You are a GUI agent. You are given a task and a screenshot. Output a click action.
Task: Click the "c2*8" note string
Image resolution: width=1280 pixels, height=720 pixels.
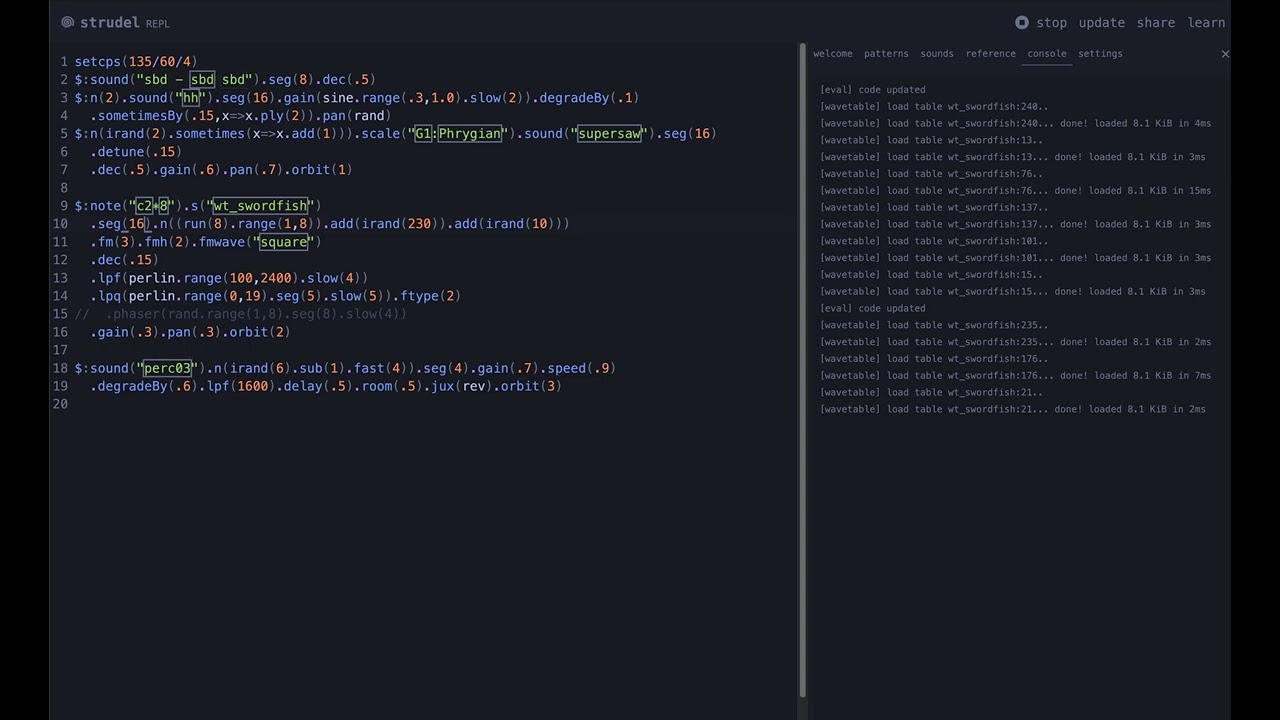pos(152,206)
